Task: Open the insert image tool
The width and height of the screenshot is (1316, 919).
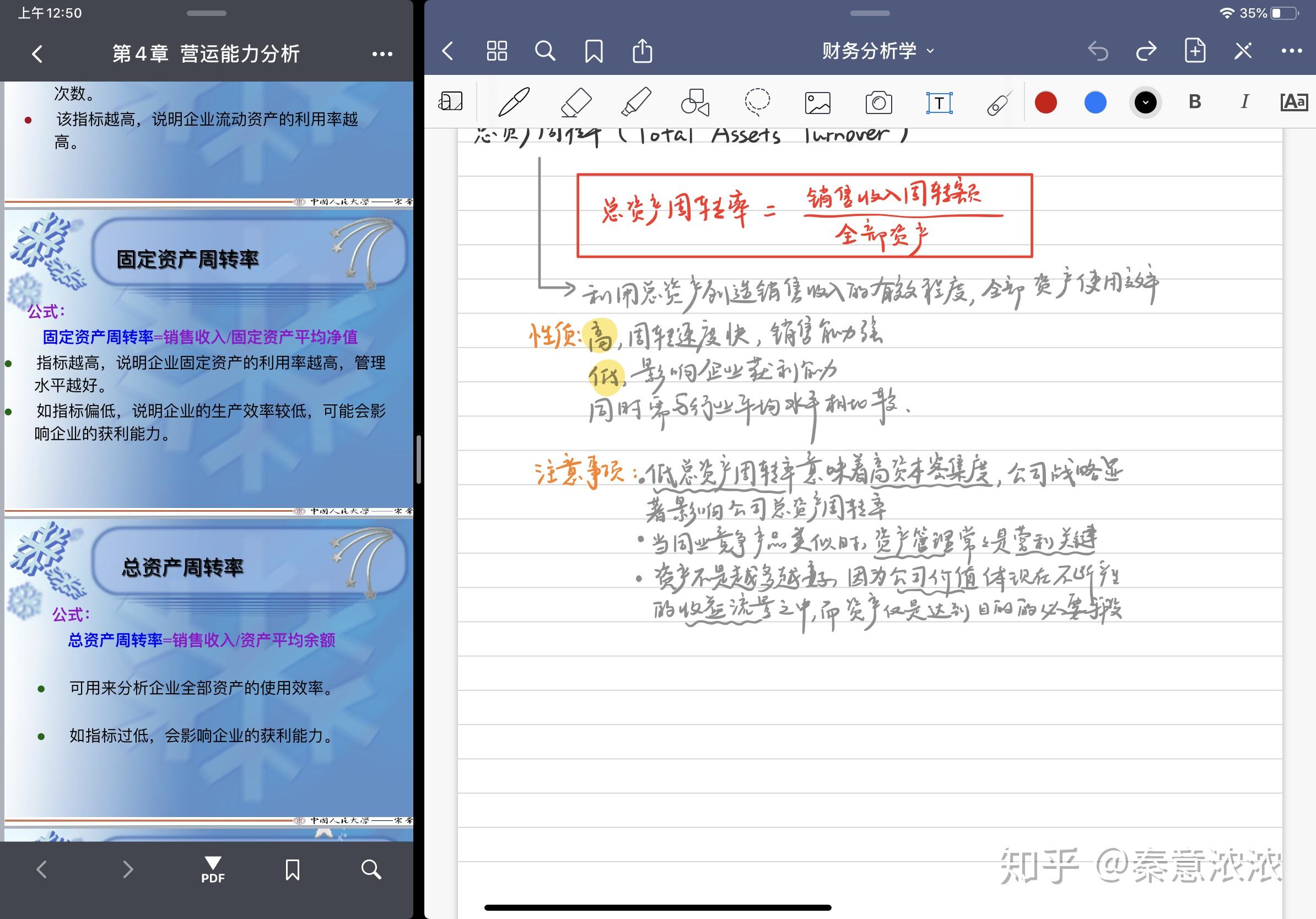Action: (x=817, y=103)
